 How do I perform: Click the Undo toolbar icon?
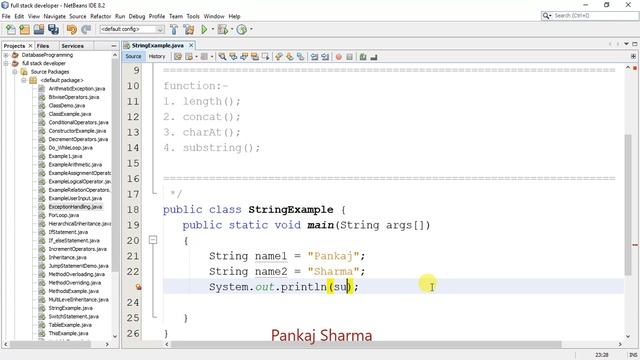tap(72, 29)
